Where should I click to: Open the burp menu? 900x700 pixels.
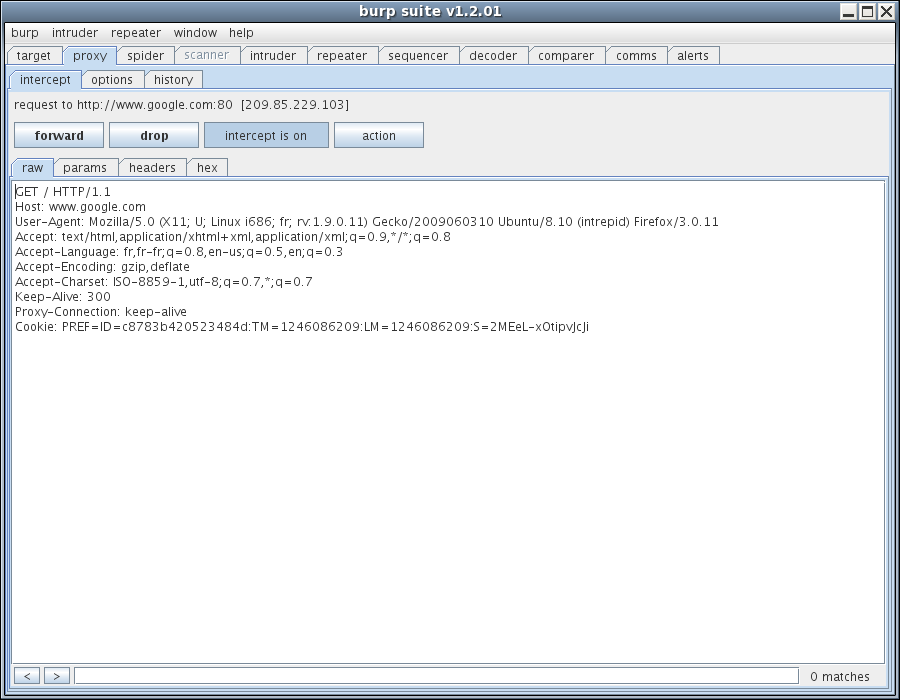click(x=25, y=33)
